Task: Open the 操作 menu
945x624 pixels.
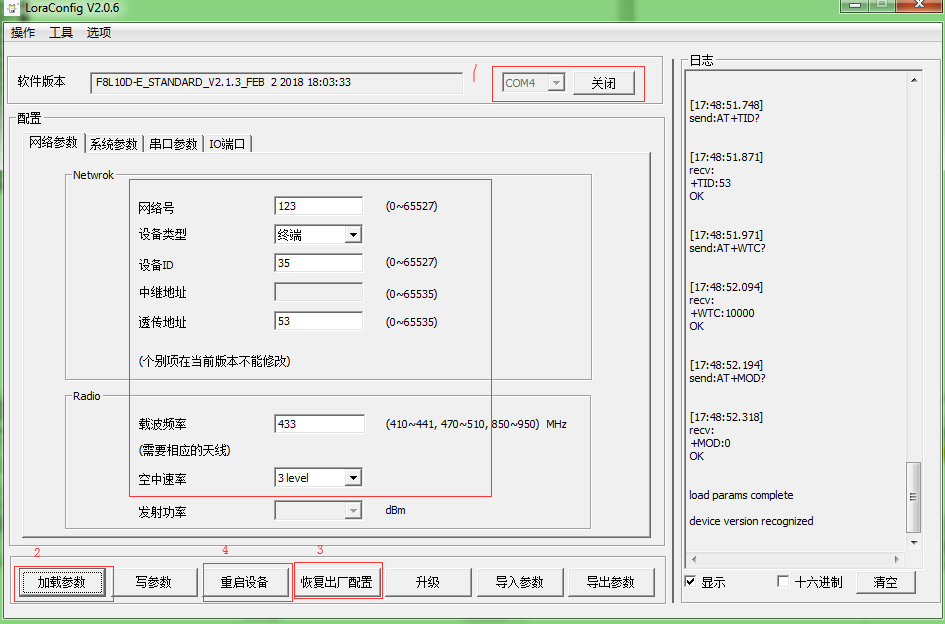Action: coord(24,33)
